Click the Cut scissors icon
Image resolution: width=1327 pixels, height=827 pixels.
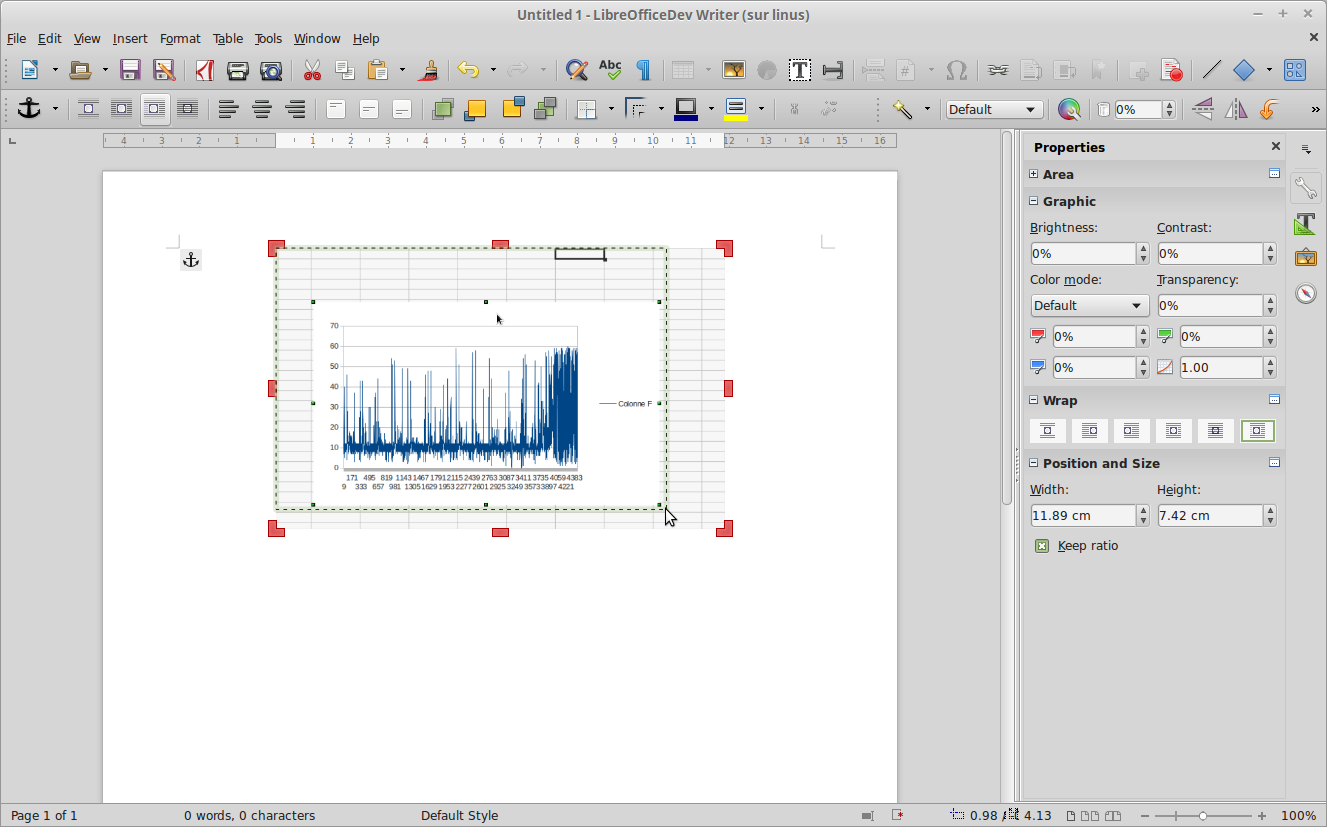coord(312,70)
